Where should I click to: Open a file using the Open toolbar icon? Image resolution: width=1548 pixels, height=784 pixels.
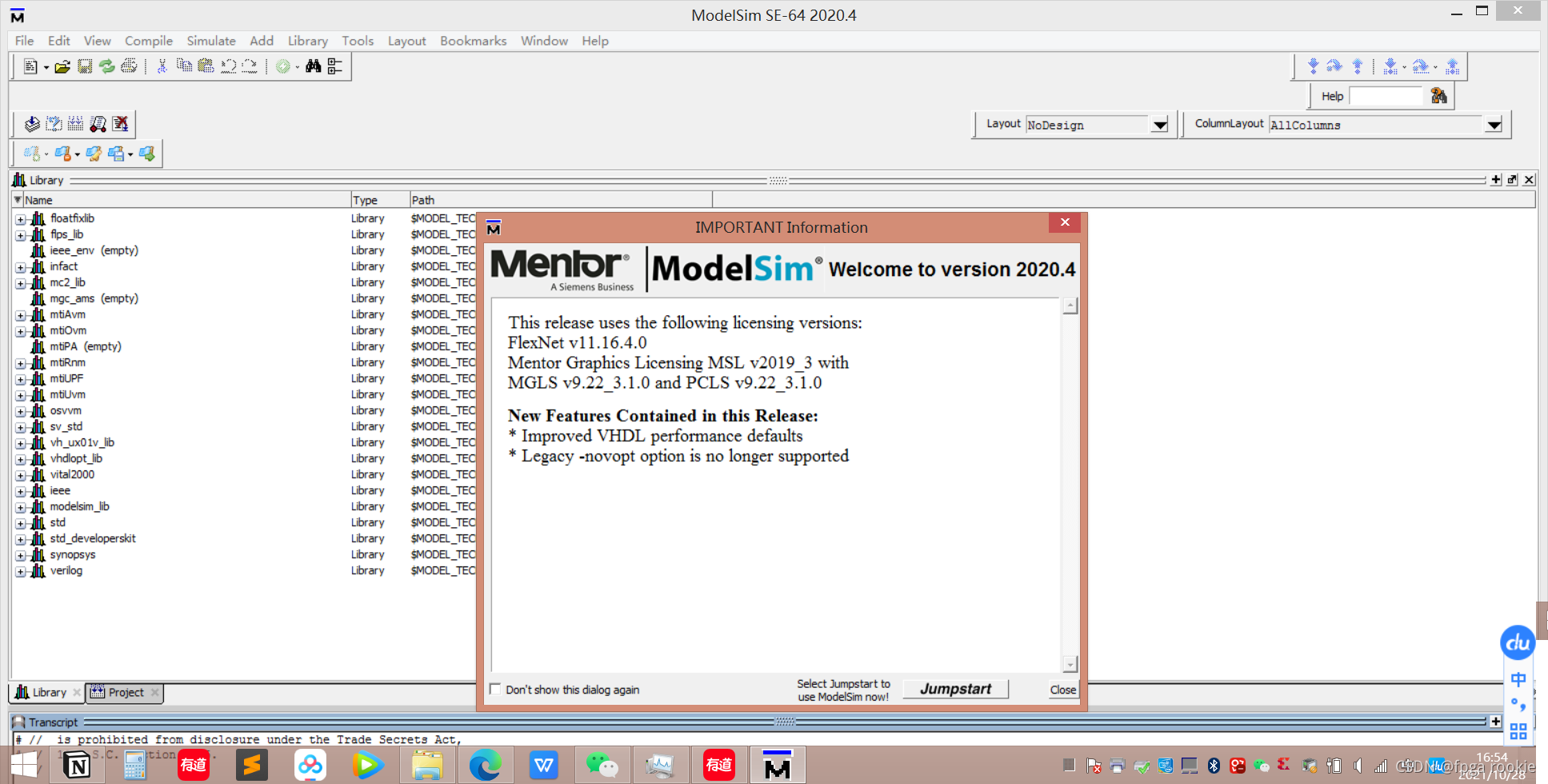63,66
